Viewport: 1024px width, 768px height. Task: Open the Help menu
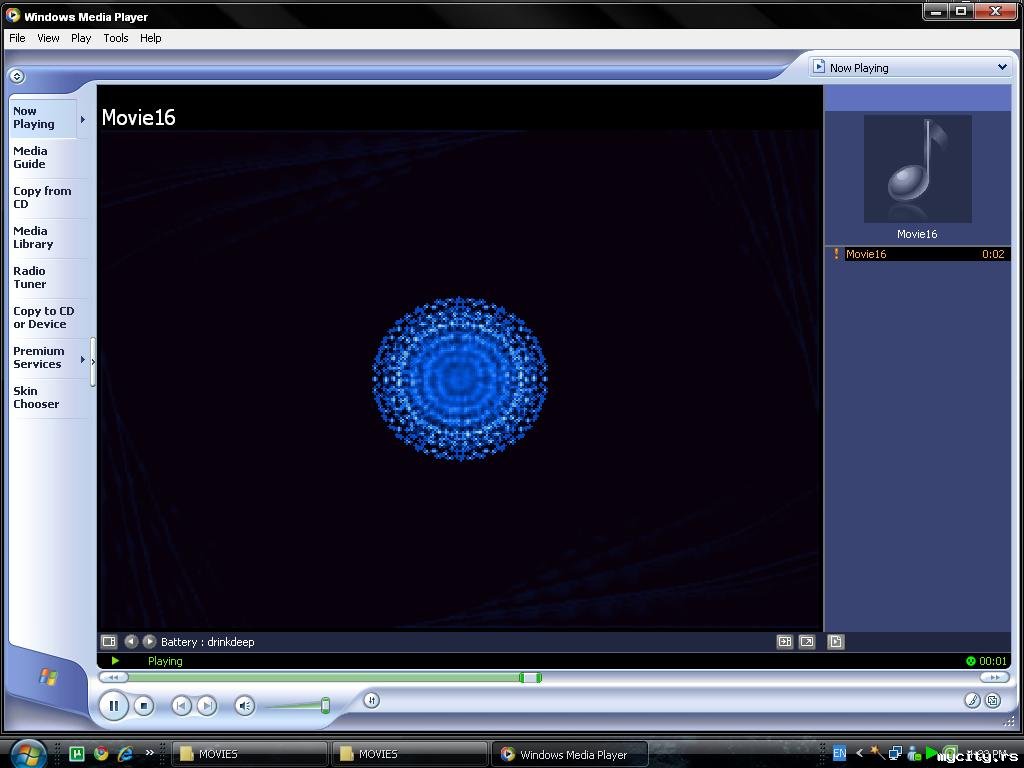click(150, 38)
